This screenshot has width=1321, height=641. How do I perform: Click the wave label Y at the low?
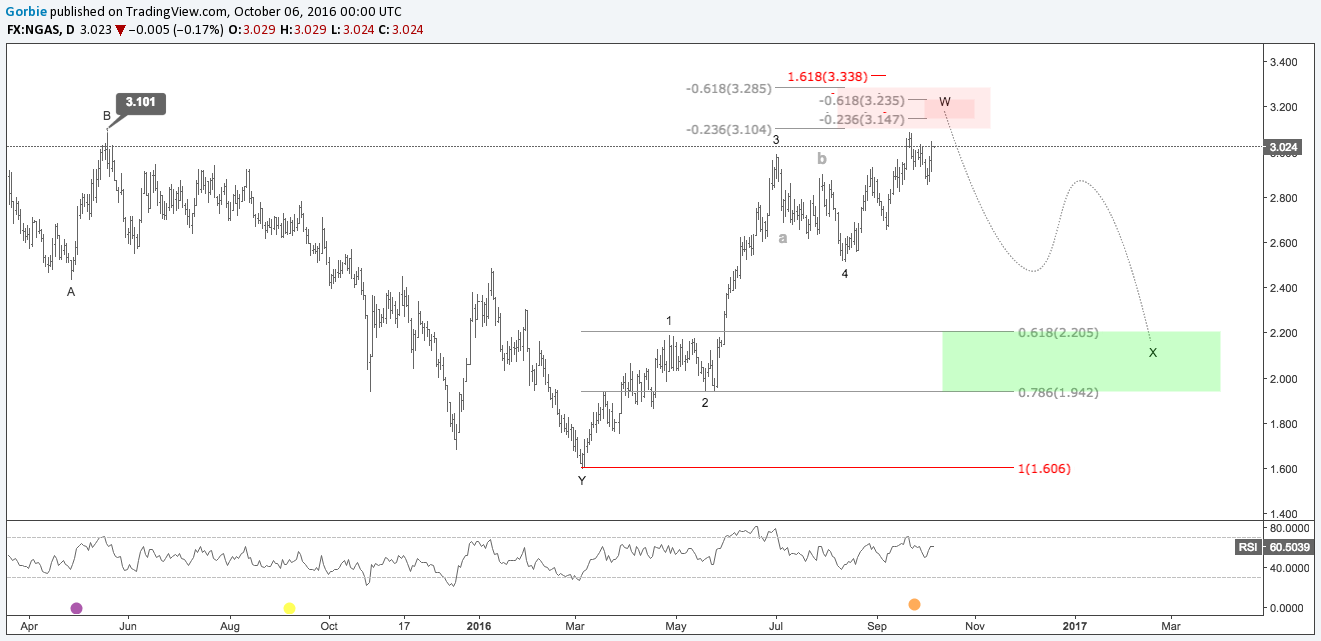582,481
